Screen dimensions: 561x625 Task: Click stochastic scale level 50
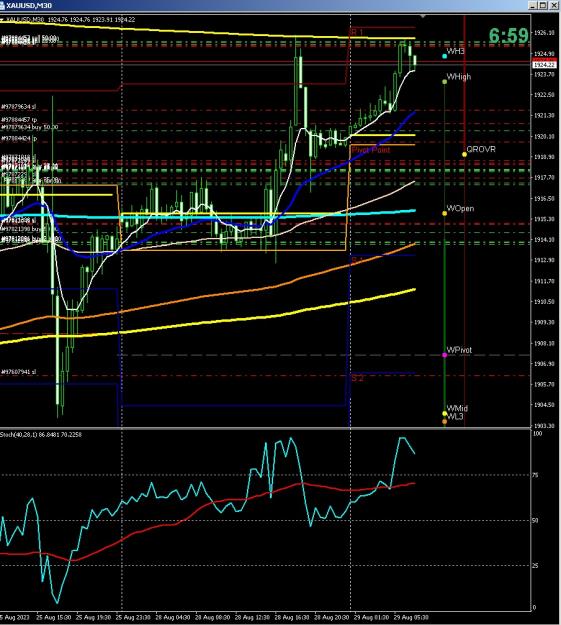click(537, 521)
